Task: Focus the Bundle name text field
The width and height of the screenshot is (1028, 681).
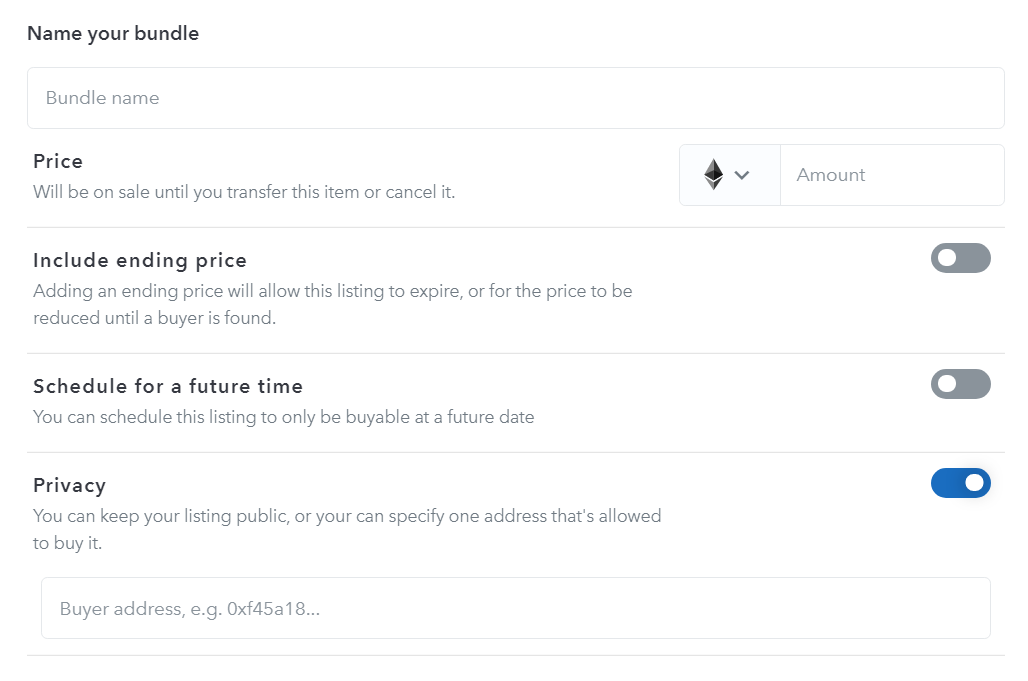Action: tap(515, 98)
